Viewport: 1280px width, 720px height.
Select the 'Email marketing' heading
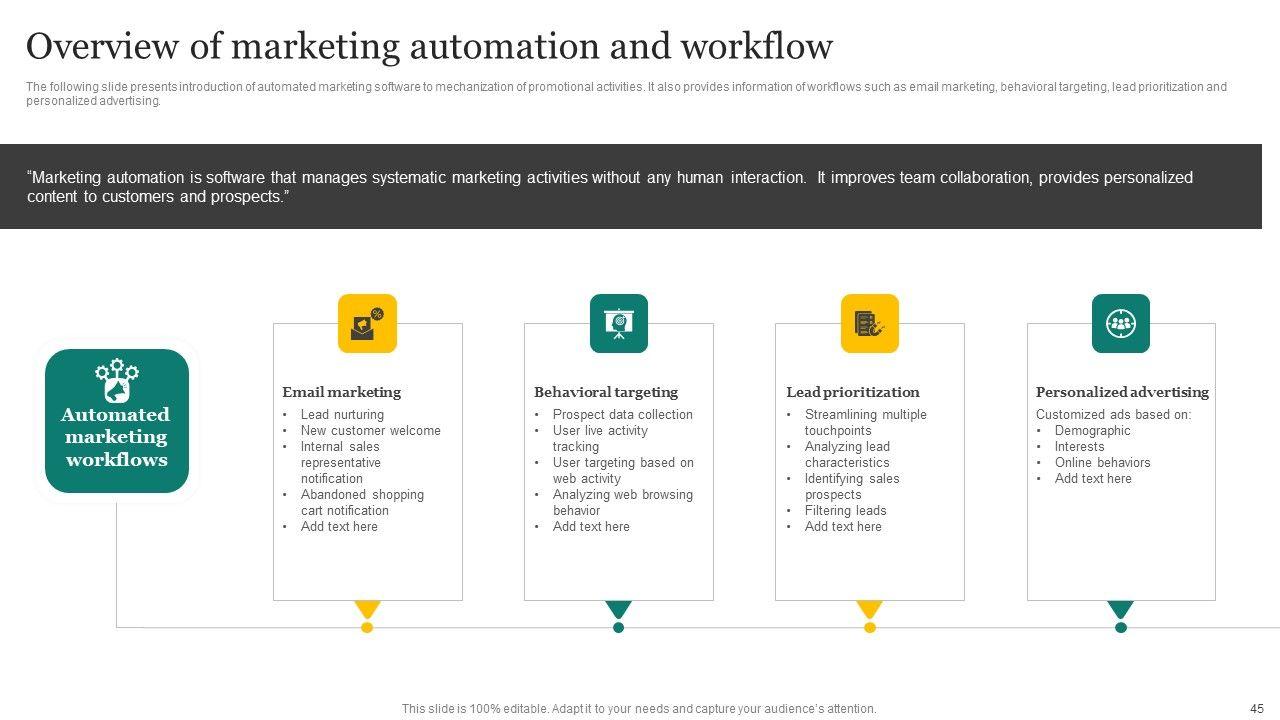pos(341,392)
